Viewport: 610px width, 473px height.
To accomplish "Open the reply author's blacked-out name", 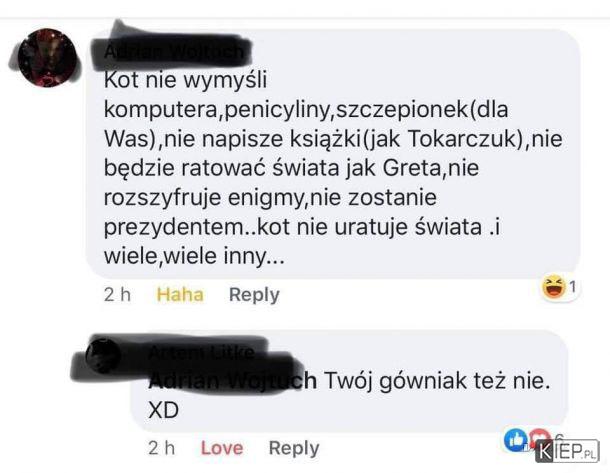I will click(201, 352).
